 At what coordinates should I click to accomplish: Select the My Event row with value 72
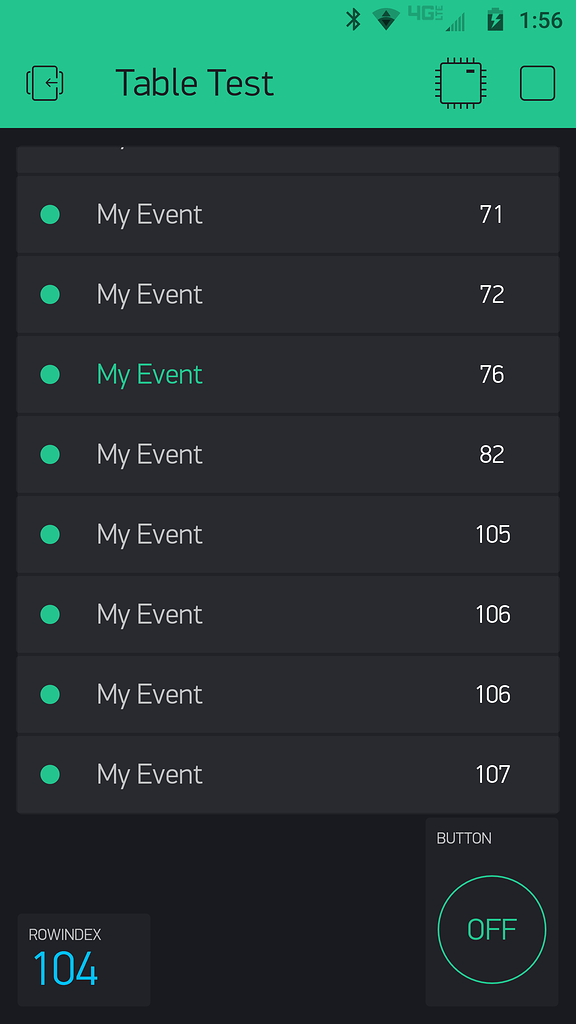tap(288, 294)
